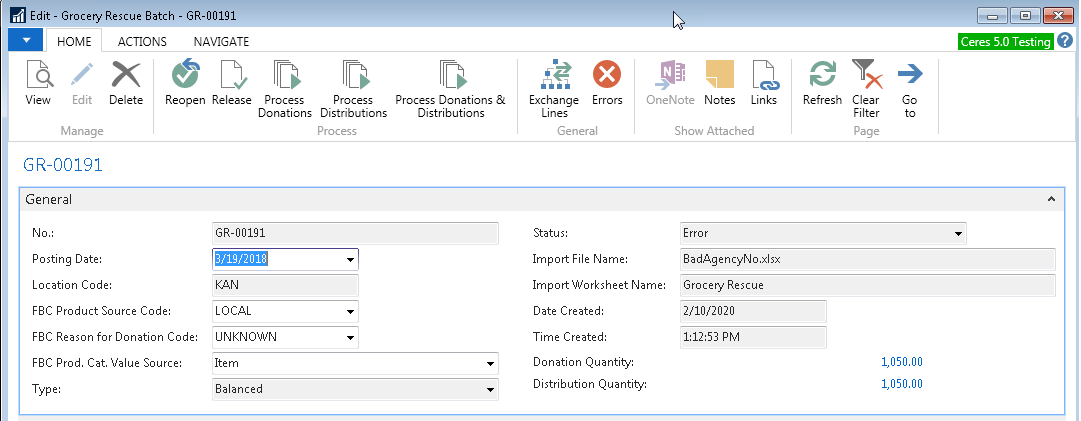
Task: Switch to the ACTIONS ribbon tab
Action: (x=142, y=41)
